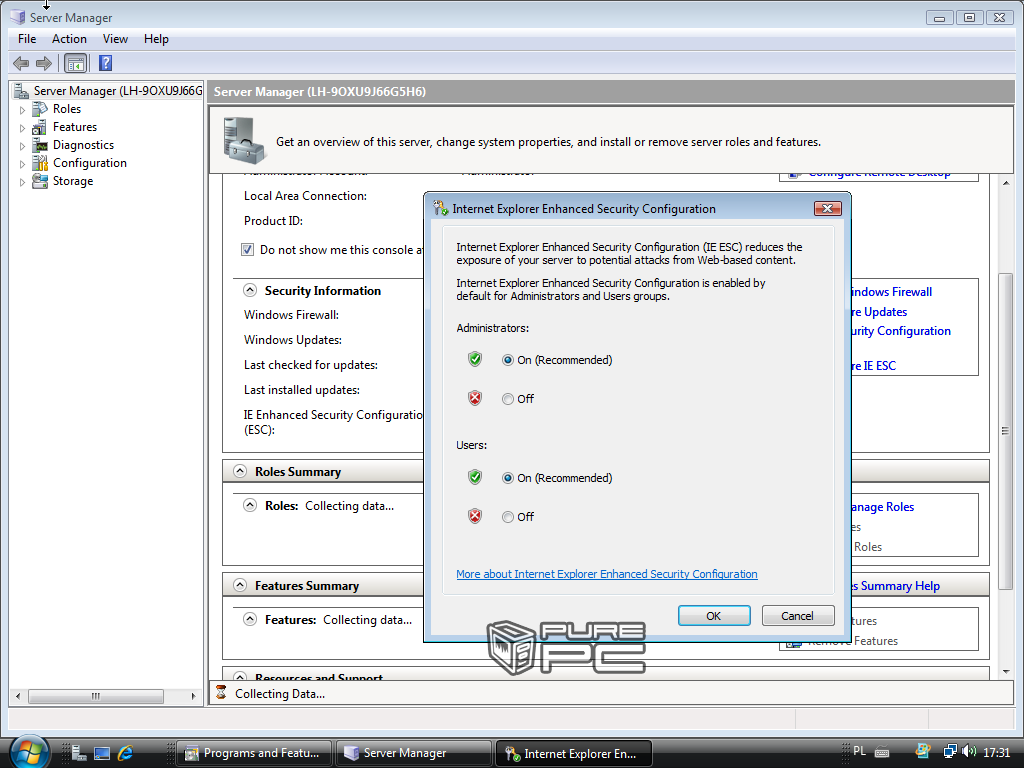This screenshot has width=1024, height=768.
Task: Click the keyboard tray icon
Action: [882, 752]
